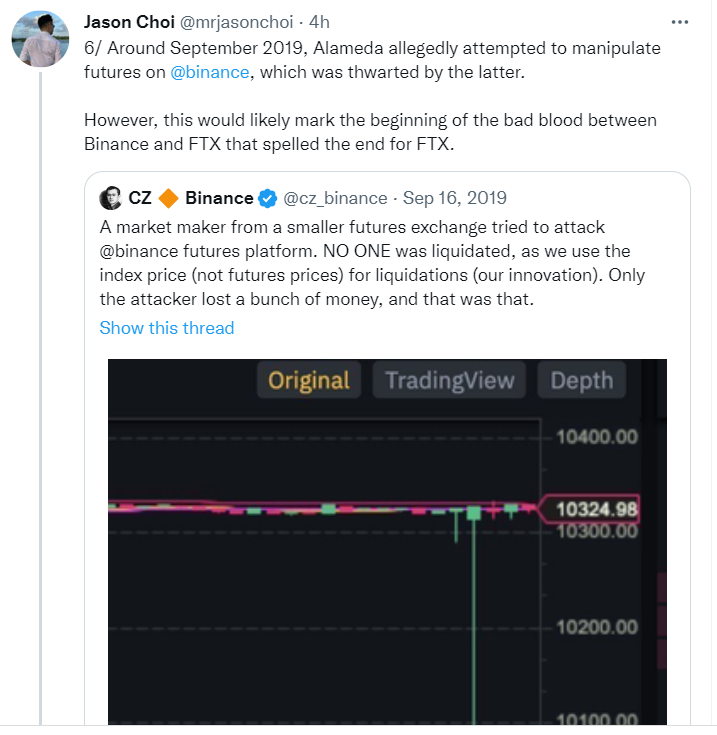This screenshot has width=717, height=735.
Task: Click the blue verified badge
Action: tap(269, 198)
